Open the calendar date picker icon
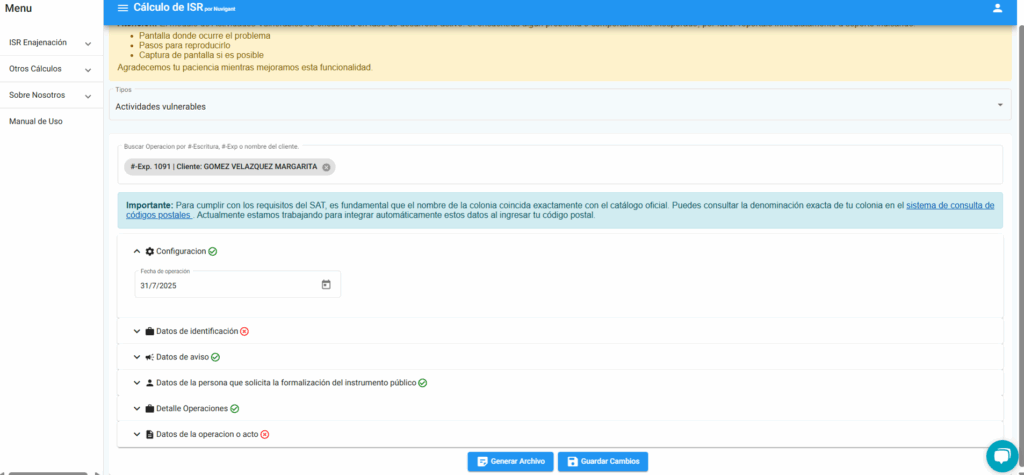1024x475 pixels. point(326,285)
